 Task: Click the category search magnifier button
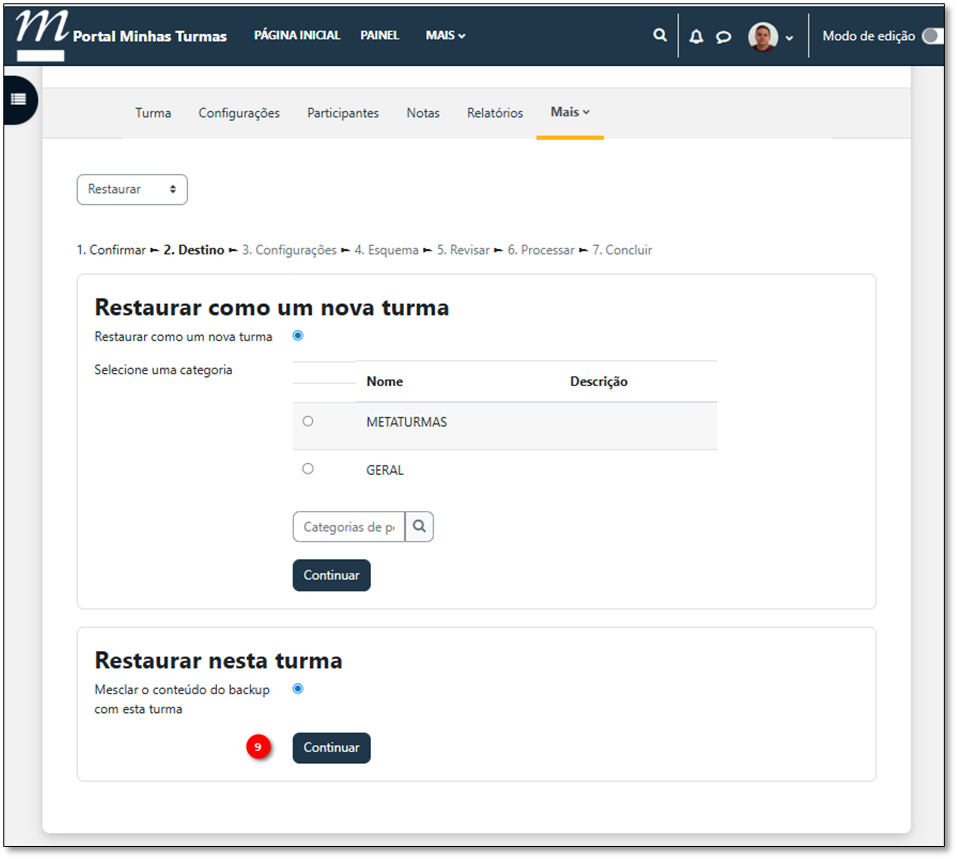pos(420,527)
